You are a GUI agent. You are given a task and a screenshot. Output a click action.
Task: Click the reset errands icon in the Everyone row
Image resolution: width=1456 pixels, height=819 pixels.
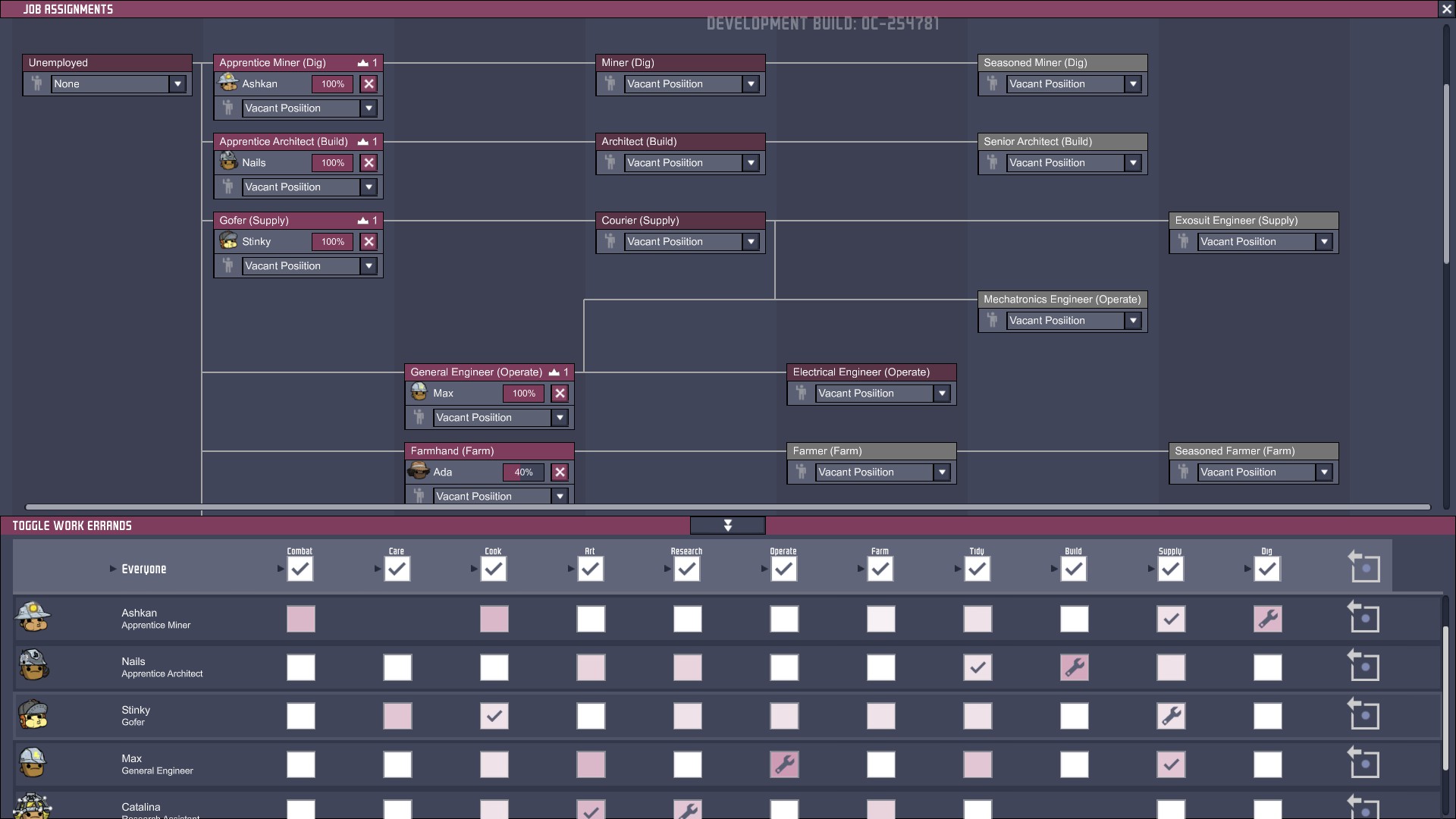click(x=1363, y=567)
